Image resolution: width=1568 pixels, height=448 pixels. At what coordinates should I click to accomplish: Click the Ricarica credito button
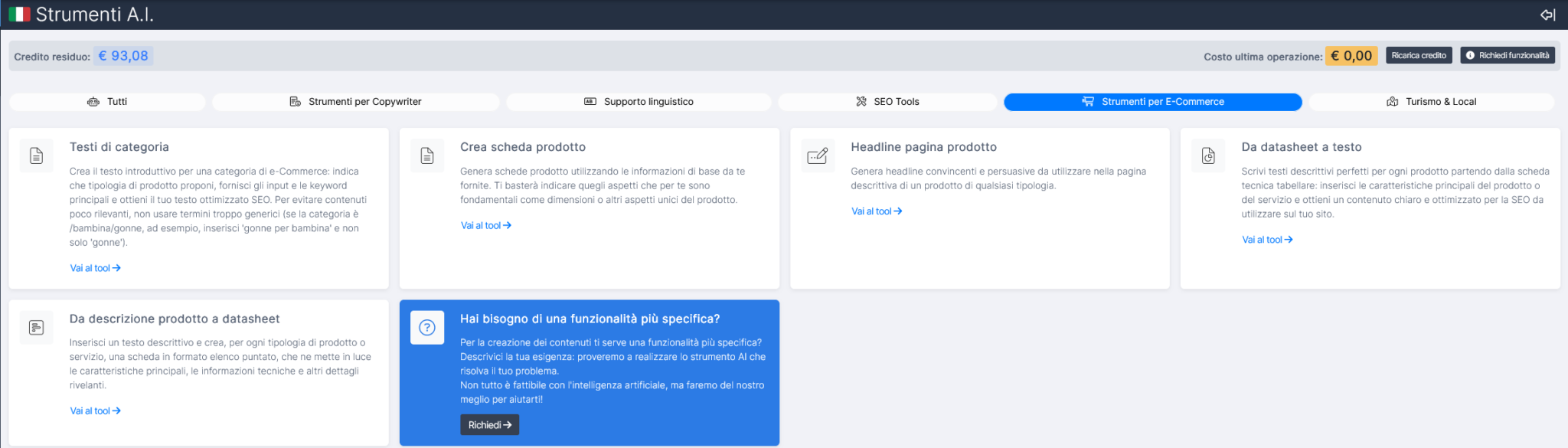click(1419, 55)
